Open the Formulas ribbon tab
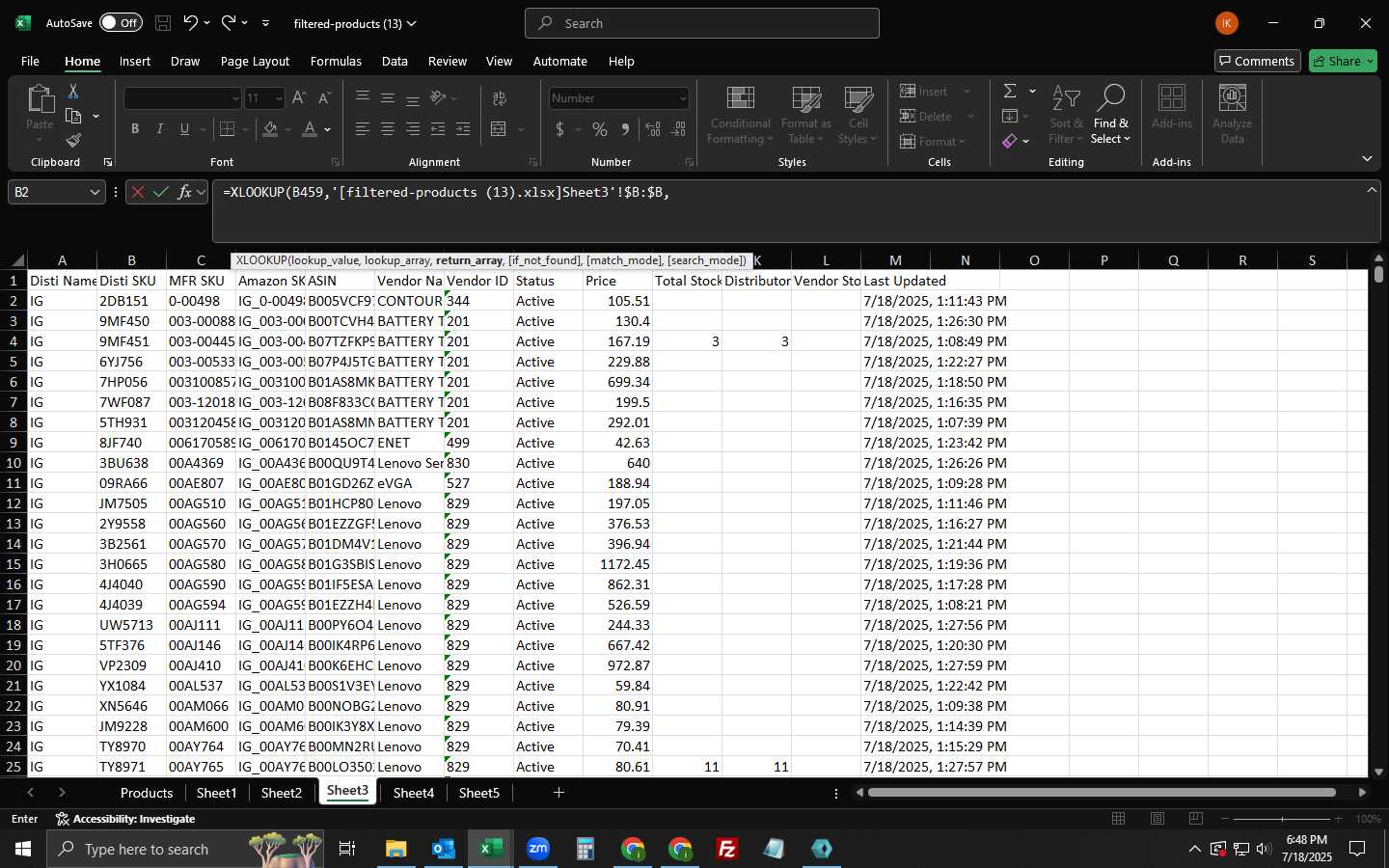1389x868 pixels. [336, 61]
